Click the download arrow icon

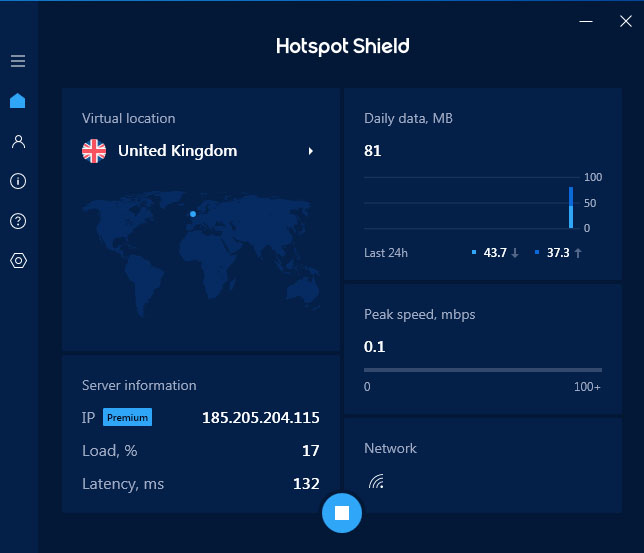click(x=515, y=253)
